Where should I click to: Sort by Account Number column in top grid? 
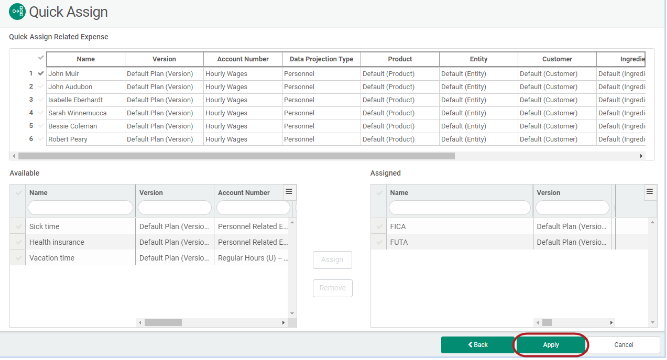point(243,59)
